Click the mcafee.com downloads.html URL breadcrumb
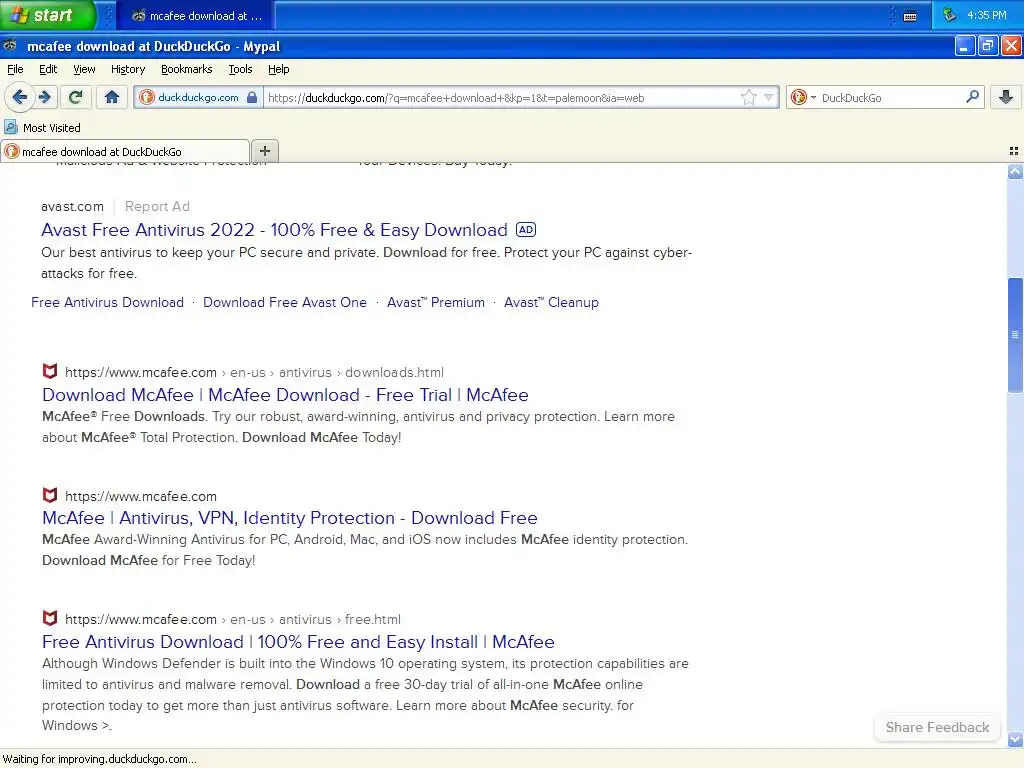Screen dimensions: 1024x768 [x=254, y=372]
